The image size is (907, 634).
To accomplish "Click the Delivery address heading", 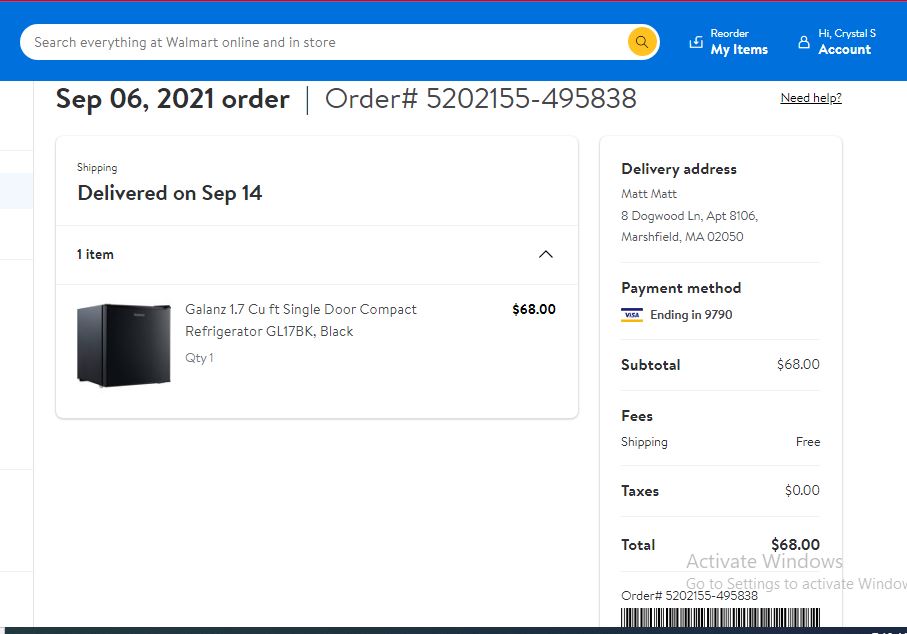I will [679, 169].
